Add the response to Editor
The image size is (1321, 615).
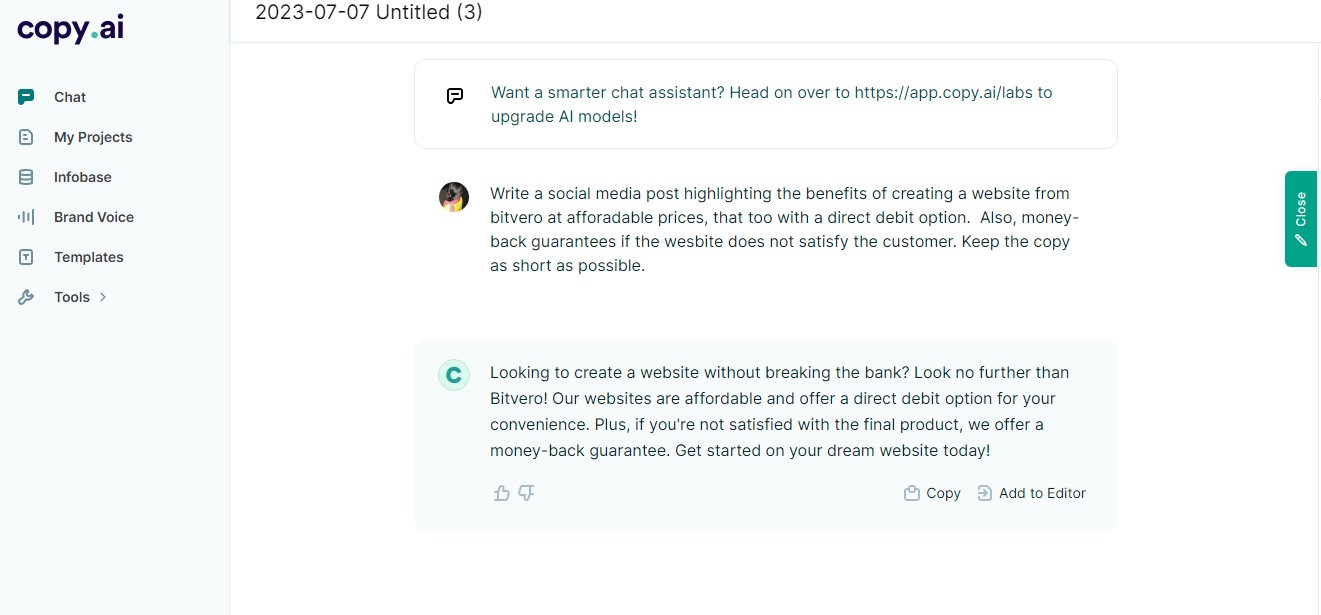[1031, 493]
